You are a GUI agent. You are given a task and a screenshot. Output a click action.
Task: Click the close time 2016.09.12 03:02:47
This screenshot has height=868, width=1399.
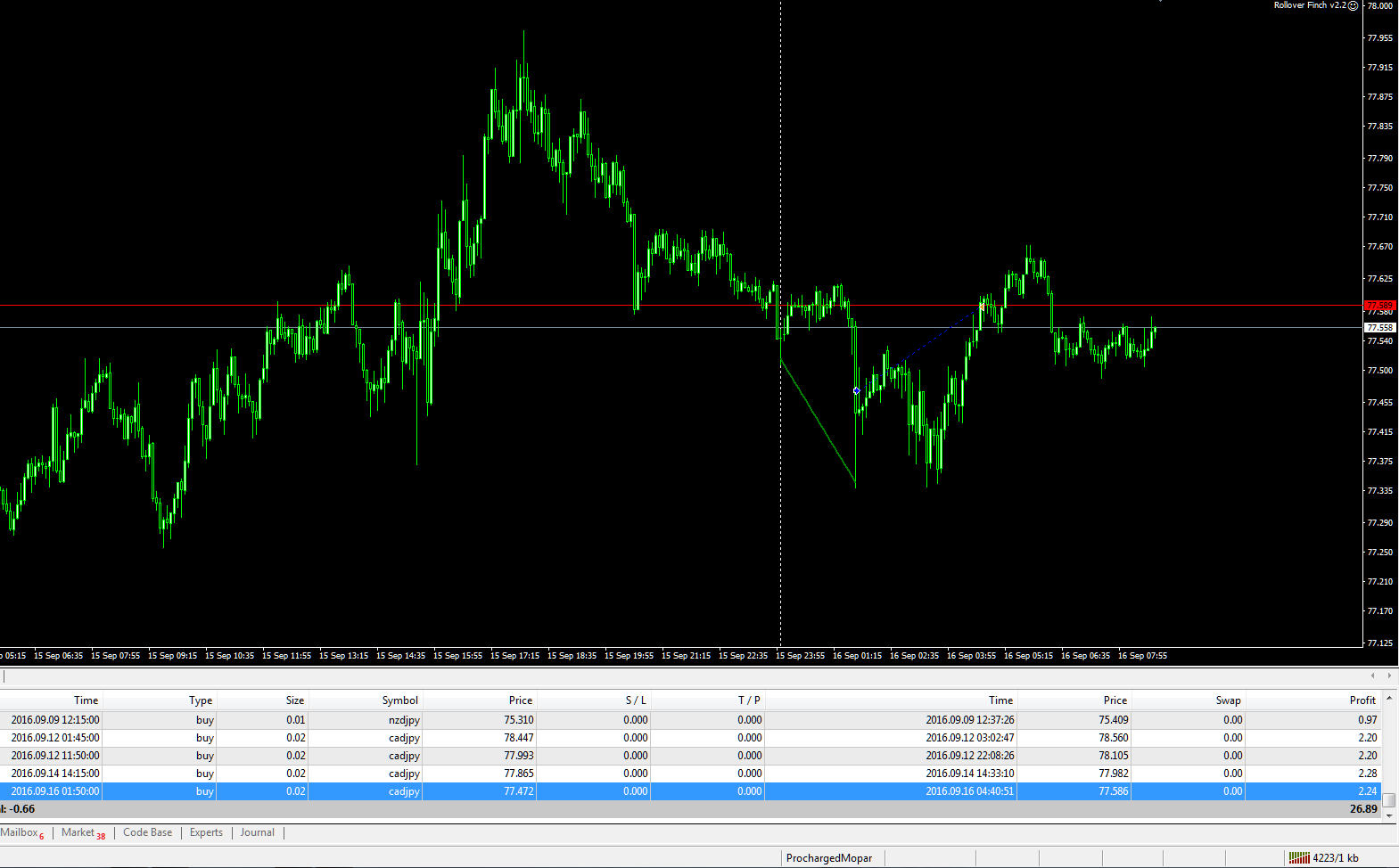pyautogui.click(x=970, y=738)
